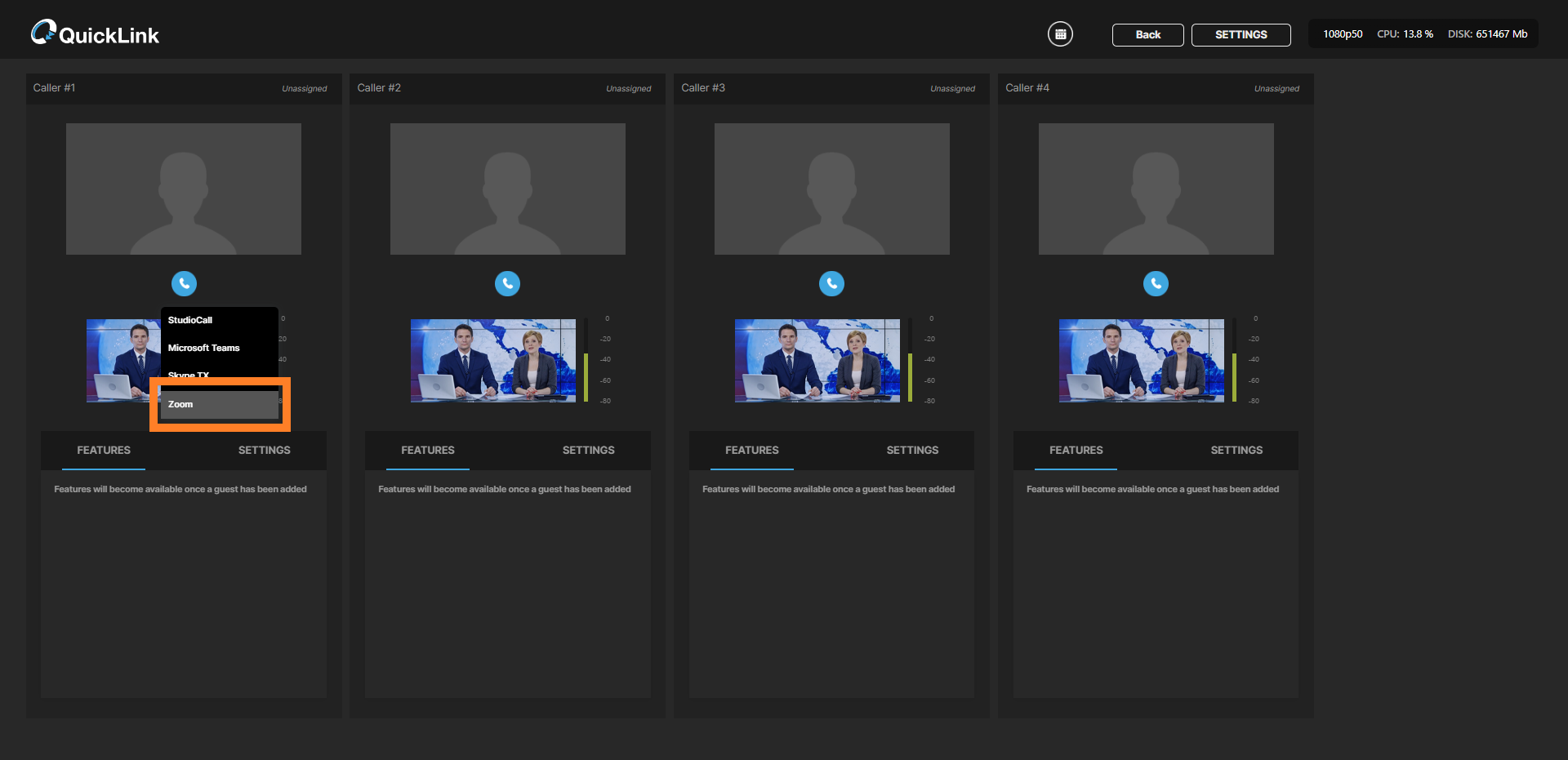Click the Back button
This screenshot has width=1568, height=760.
pos(1147,35)
